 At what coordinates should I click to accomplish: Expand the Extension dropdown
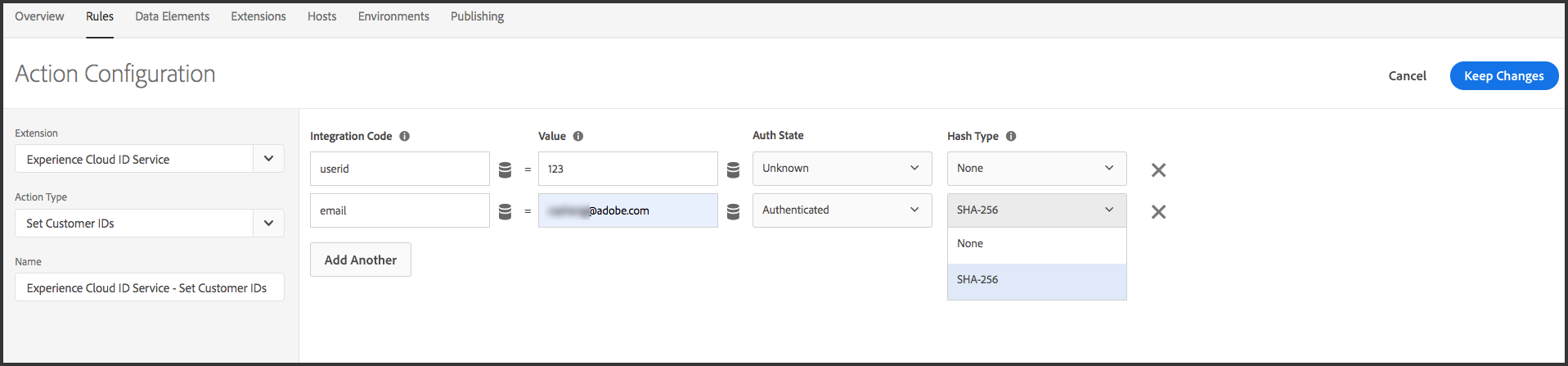pyautogui.click(x=268, y=159)
